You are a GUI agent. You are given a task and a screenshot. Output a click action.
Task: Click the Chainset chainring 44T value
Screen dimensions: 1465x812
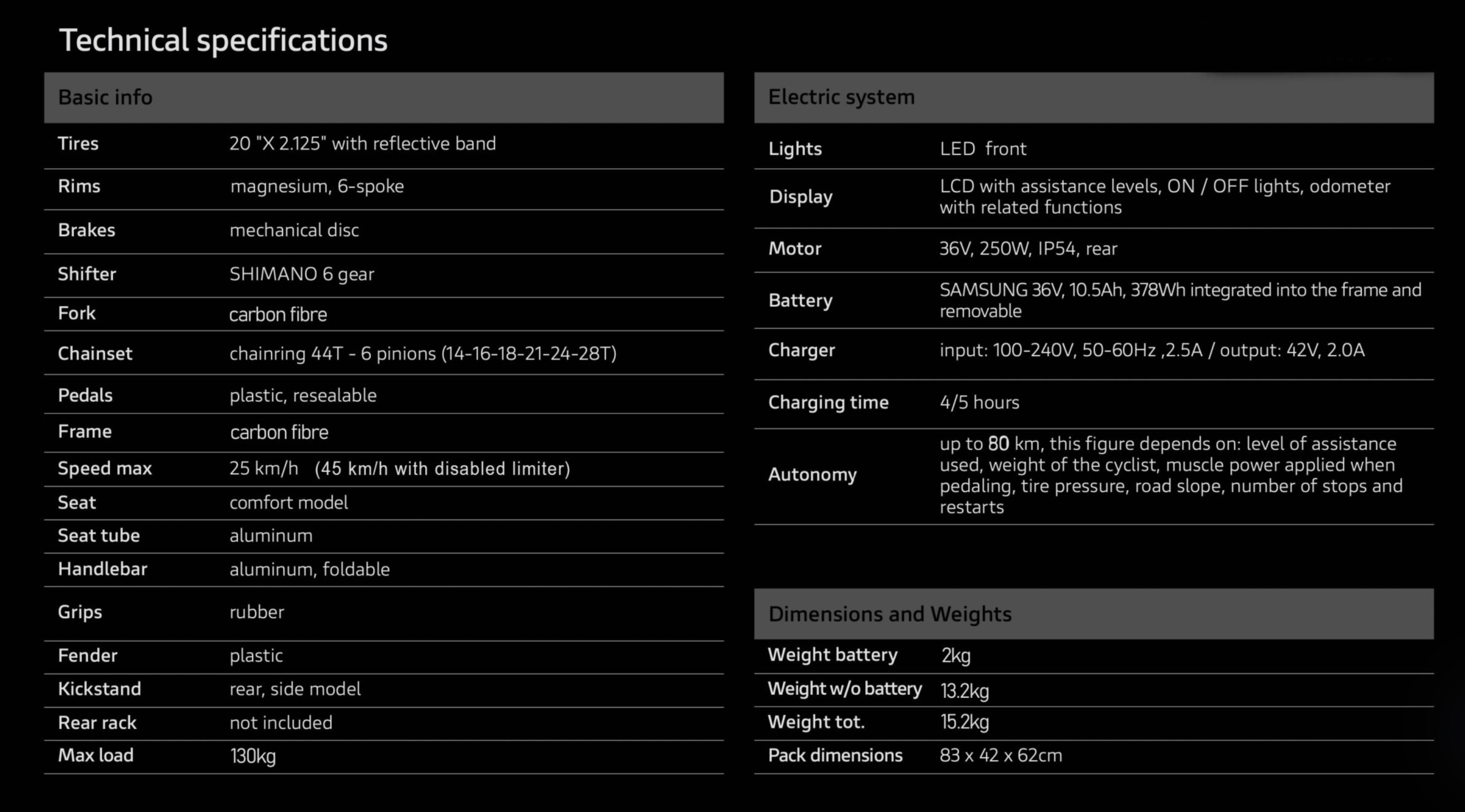tap(423, 354)
